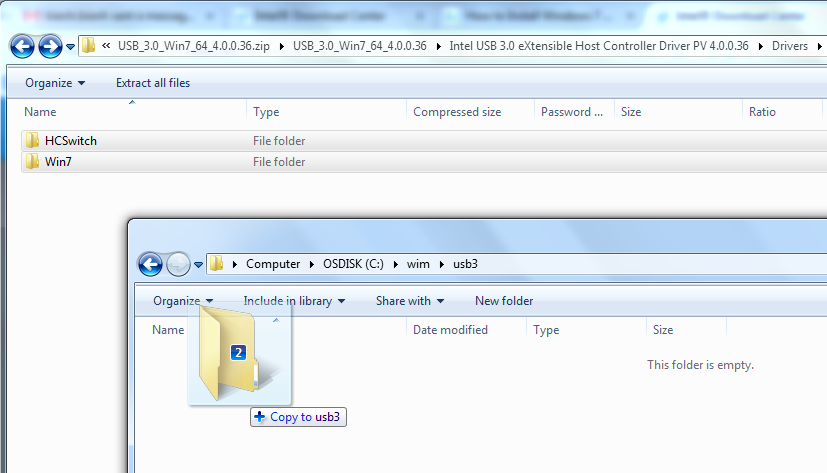Click Extract all files
The width and height of the screenshot is (827, 473).
coord(153,83)
